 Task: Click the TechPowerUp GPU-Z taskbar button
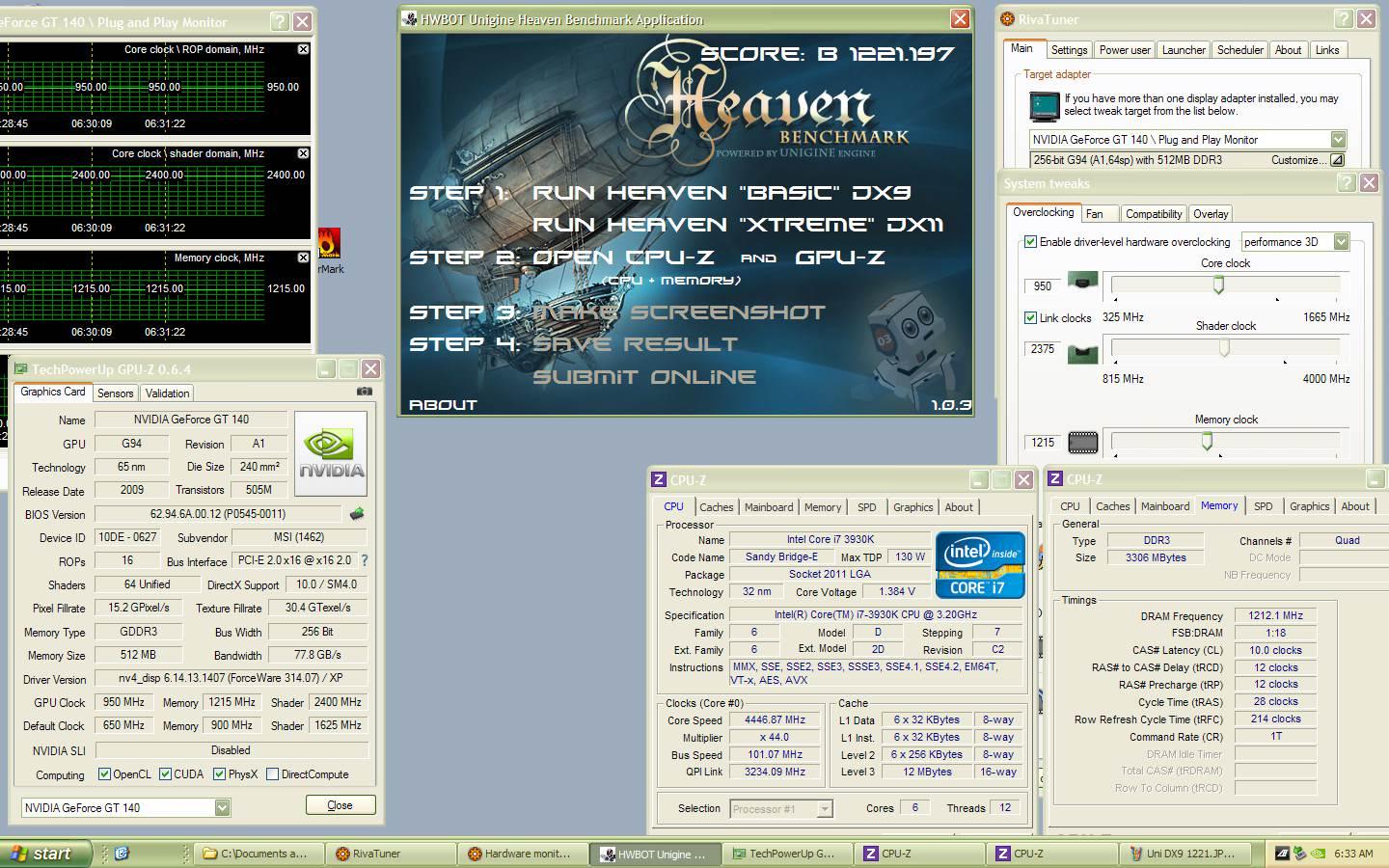[787, 854]
